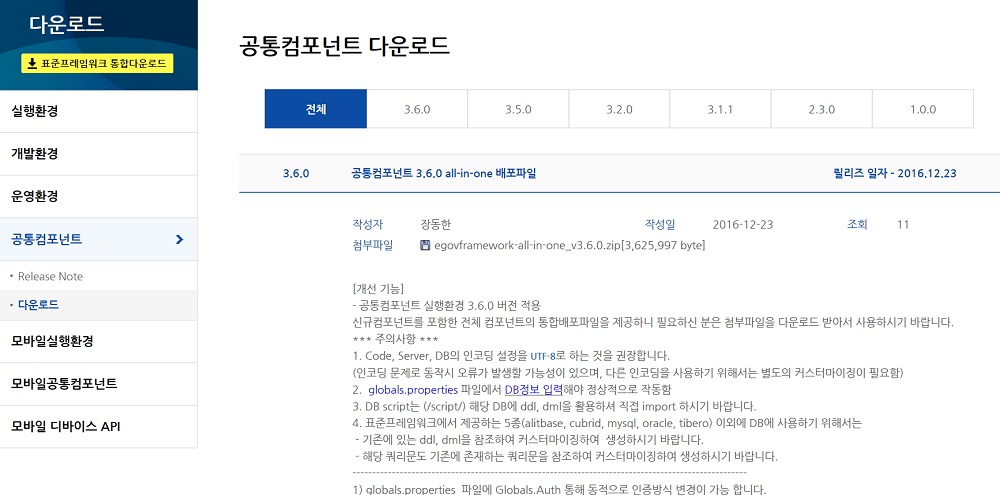Screen dimensions: 1000x495
Task: Select the 다운로드 submenu item
Action: click(38, 304)
